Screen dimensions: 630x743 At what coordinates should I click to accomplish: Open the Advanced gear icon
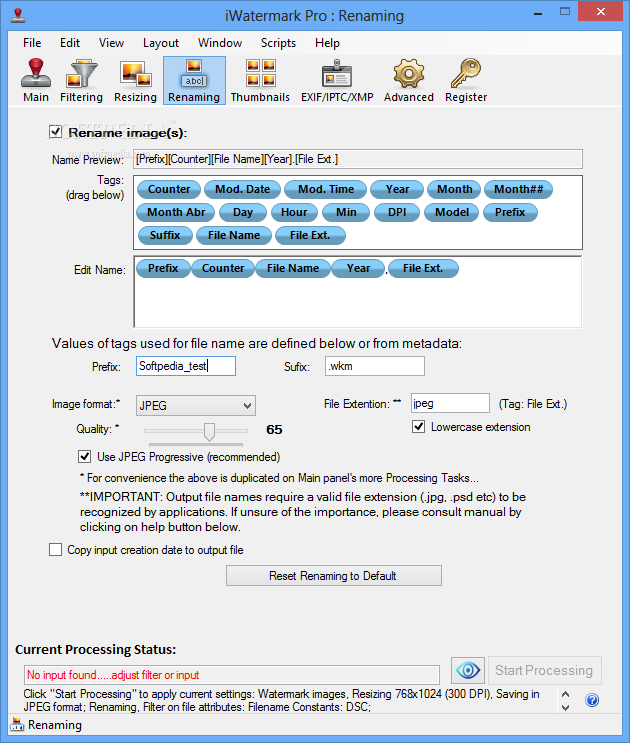409,81
